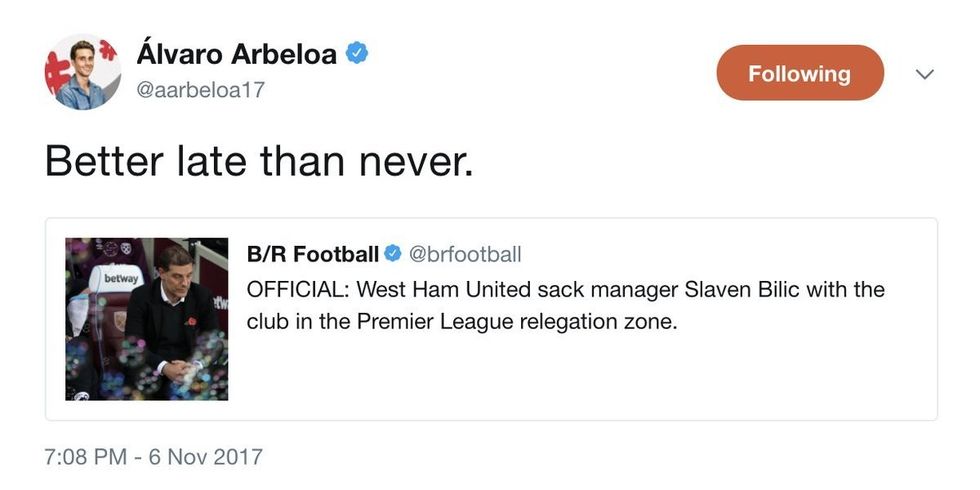Screen dimensions: 980x490
Task: Open the @aarbeloa17 handle
Action: point(200,89)
